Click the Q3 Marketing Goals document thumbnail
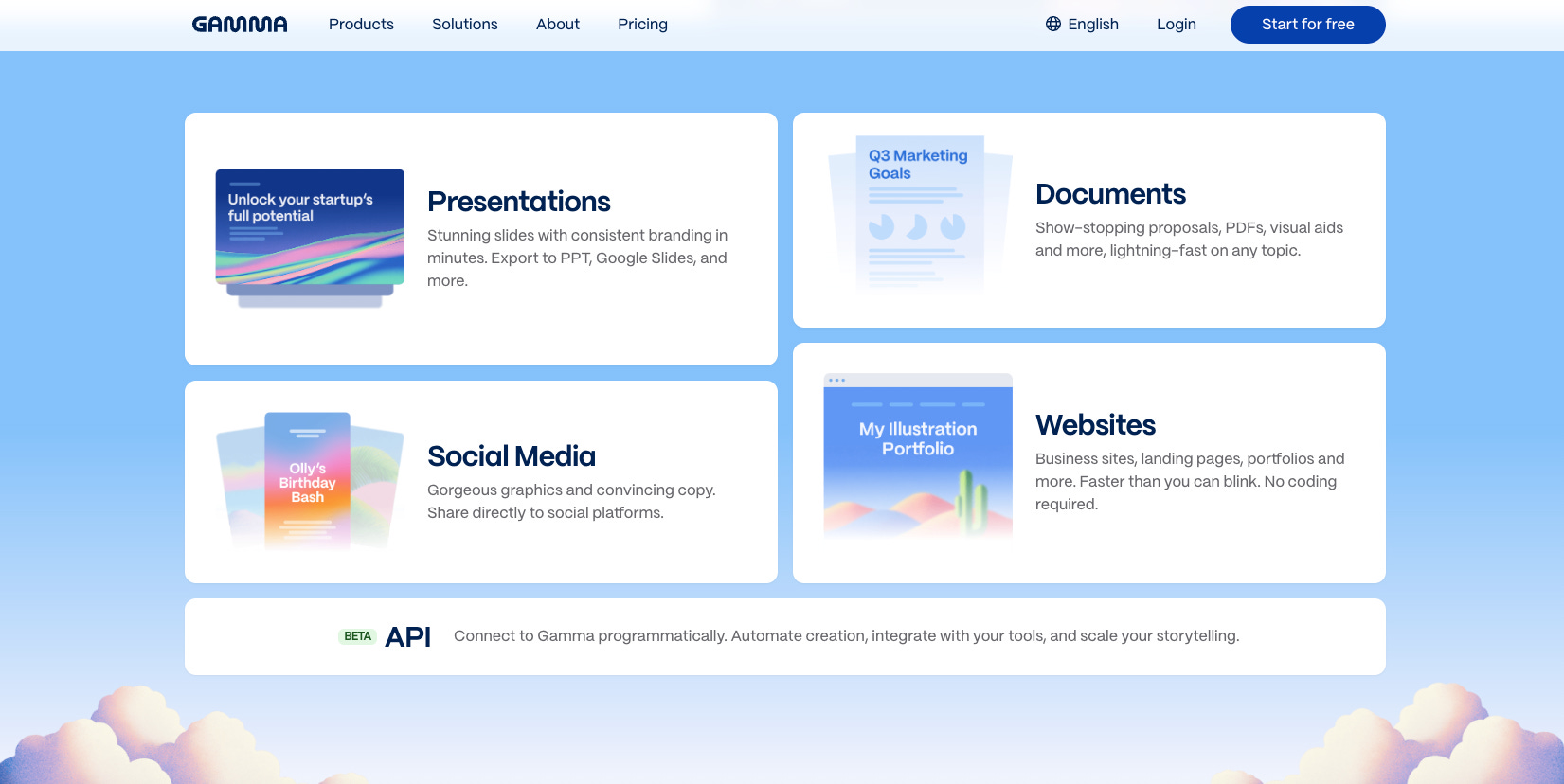 [920, 214]
